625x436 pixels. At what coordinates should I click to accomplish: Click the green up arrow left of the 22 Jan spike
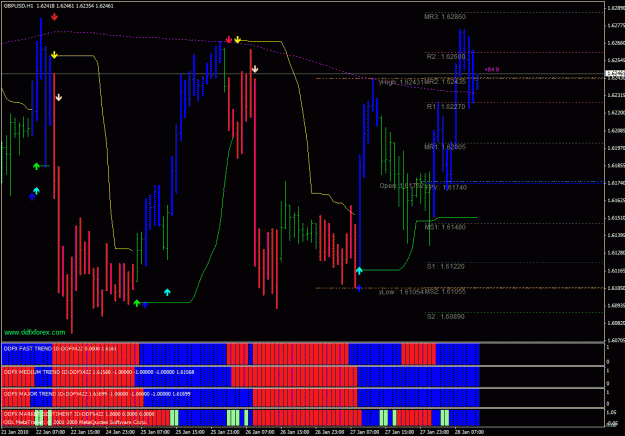pos(36,166)
